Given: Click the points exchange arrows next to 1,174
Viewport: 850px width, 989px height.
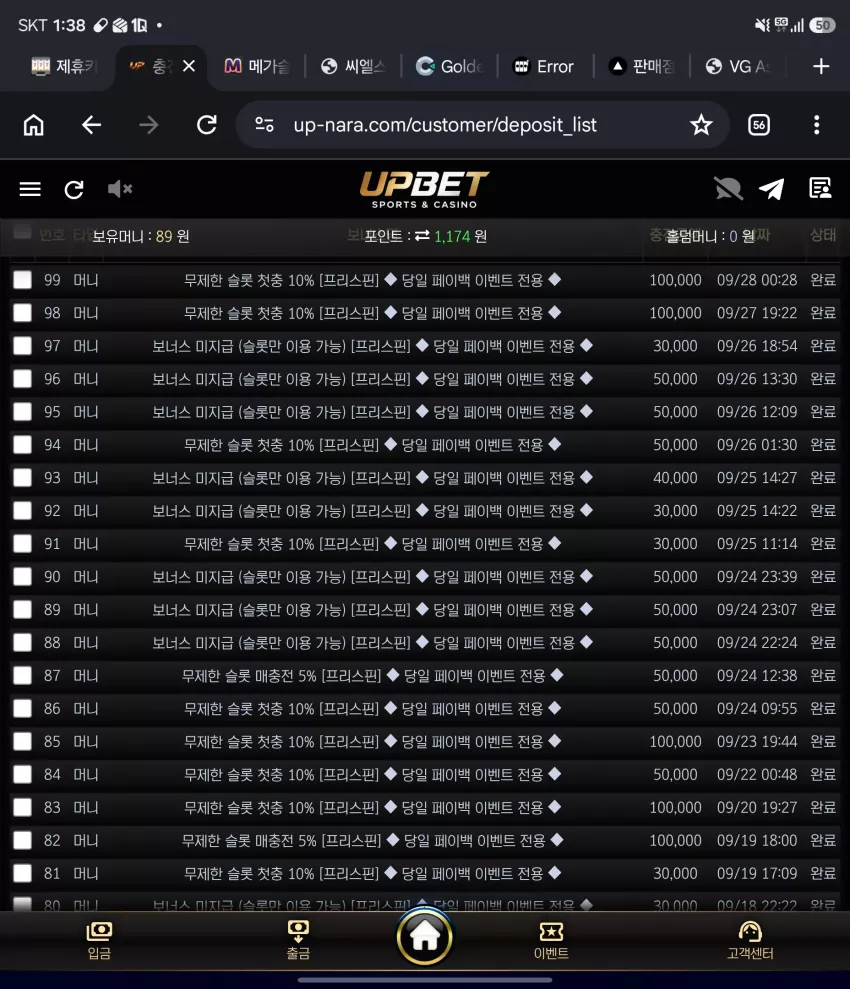Looking at the screenshot, I should point(422,235).
